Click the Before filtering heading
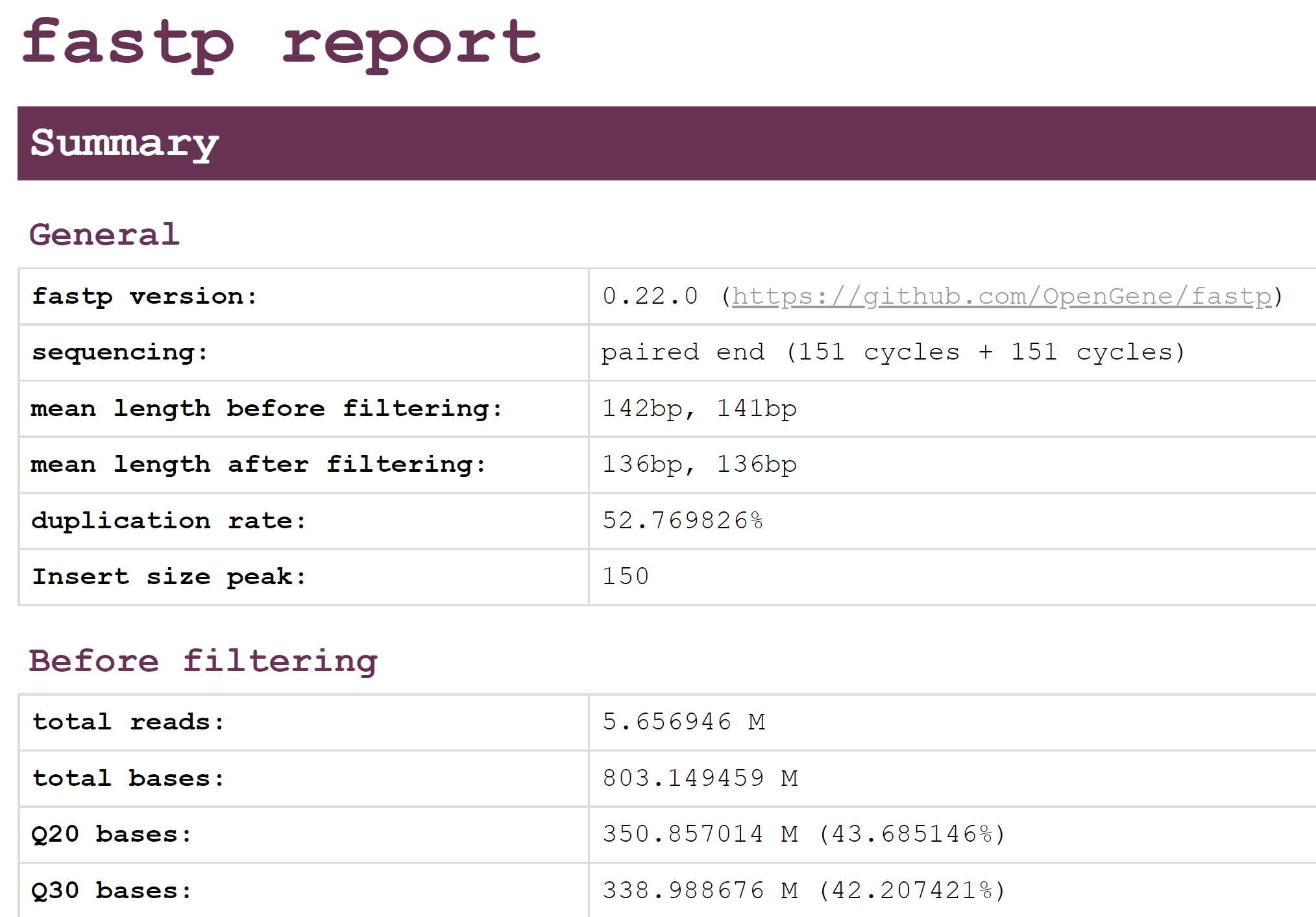This screenshot has height=917, width=1316. [x=203, y=661]
